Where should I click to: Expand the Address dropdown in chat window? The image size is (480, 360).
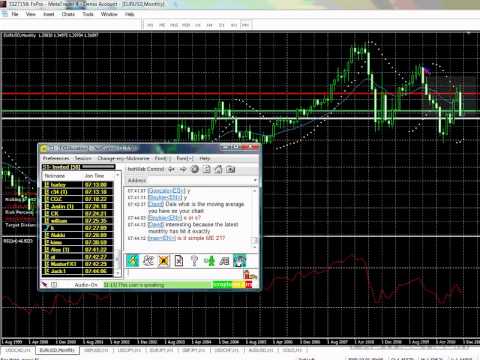tap(255, 180)
